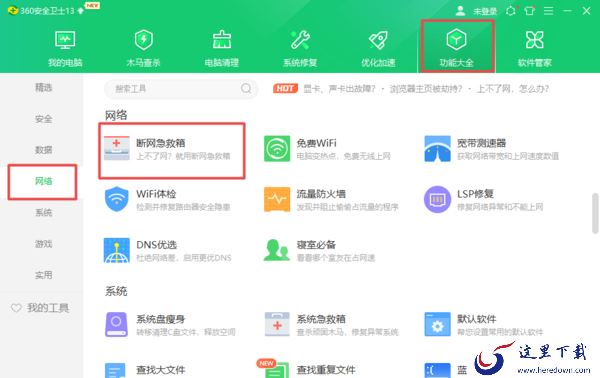
Task: Open 软件管家 in toolbar
Action: pyautogui.click(x=535, y=48)
